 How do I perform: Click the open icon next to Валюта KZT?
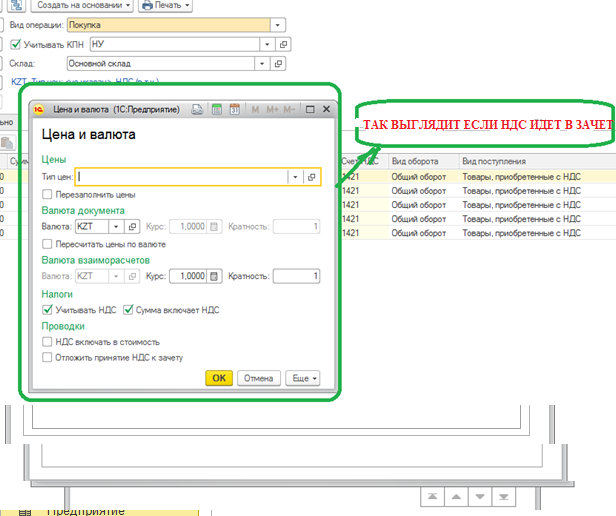(132, 227)
